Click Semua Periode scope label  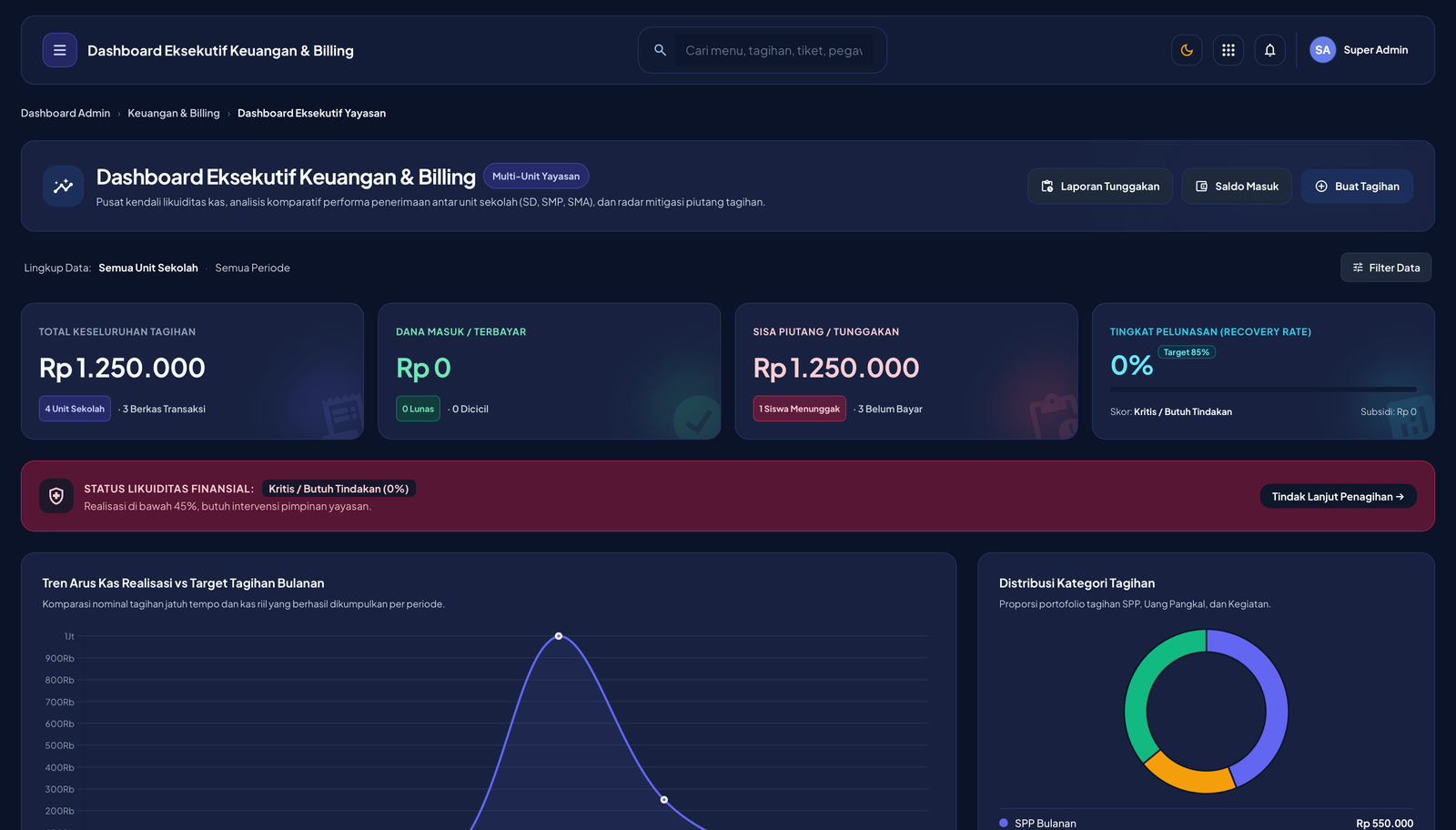tap(252, 268)
